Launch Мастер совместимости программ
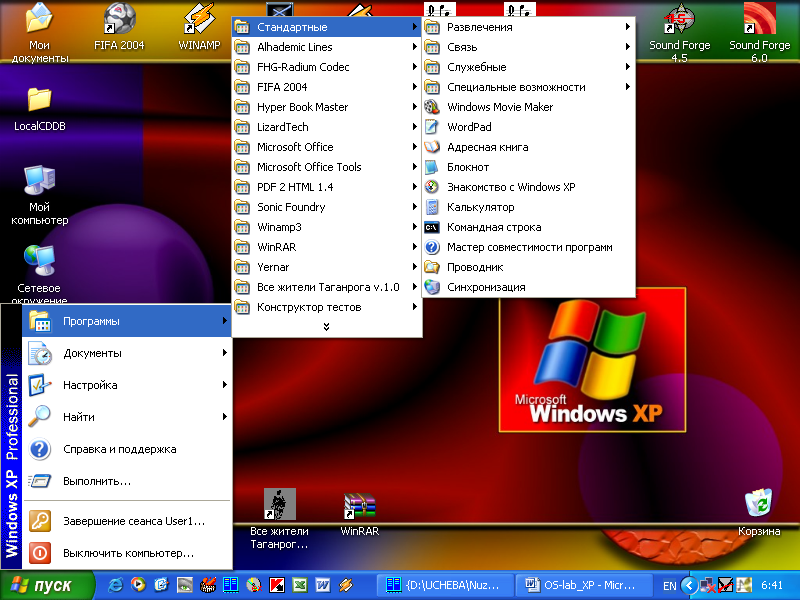Viewport: 800px width, 600px height. [529, 247]
